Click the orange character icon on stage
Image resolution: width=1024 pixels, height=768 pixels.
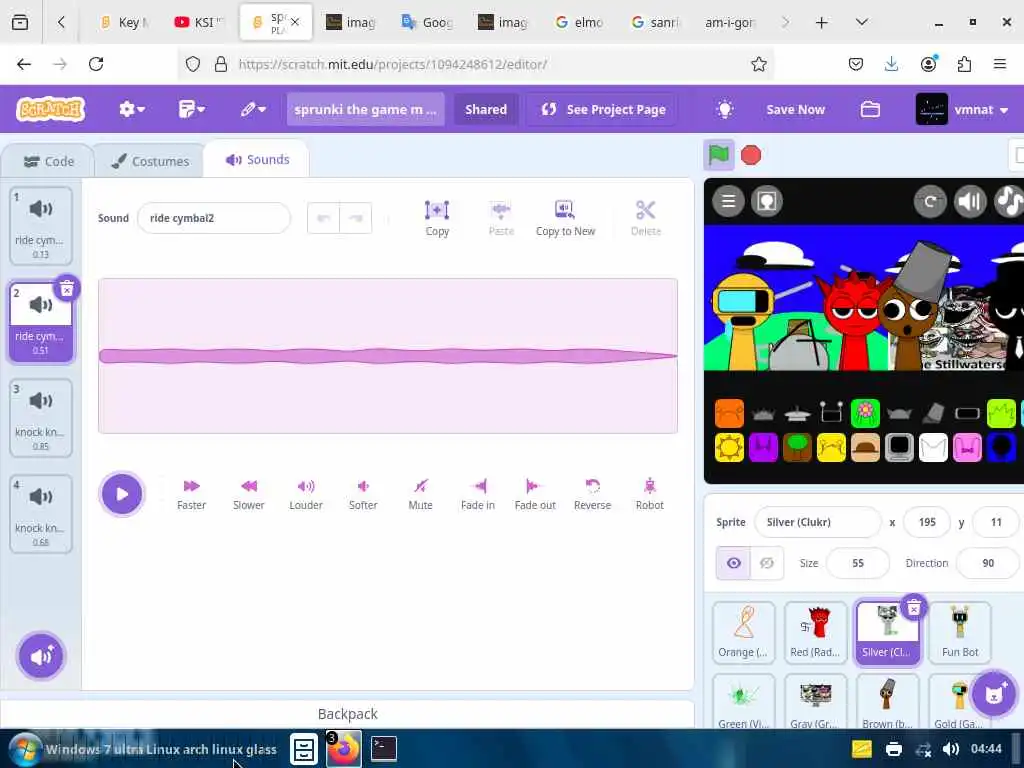pyautogui.click(x=729, y=413)
